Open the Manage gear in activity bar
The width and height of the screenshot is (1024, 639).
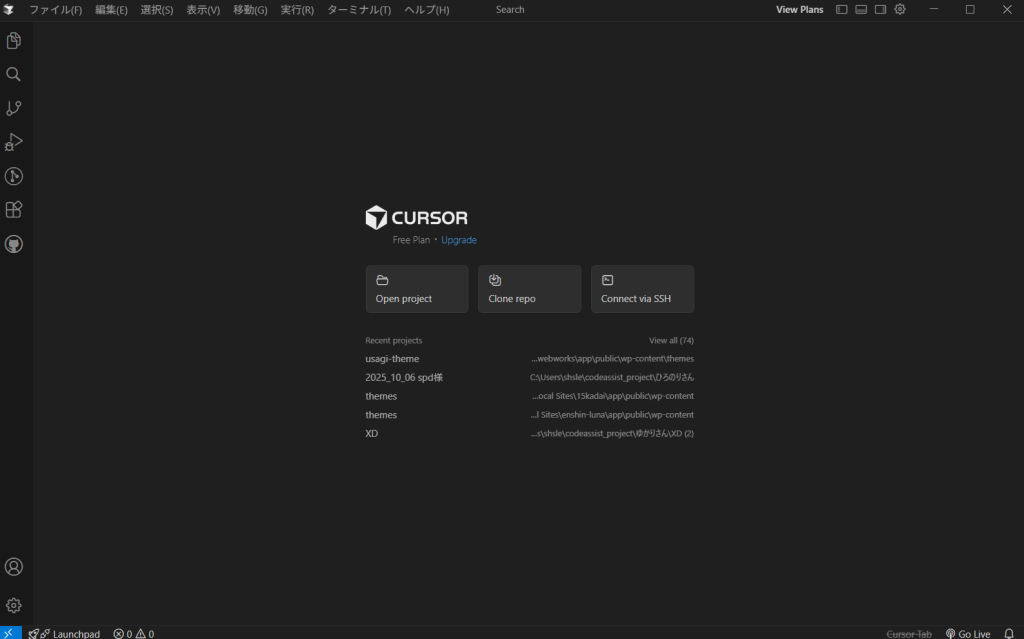14,605
